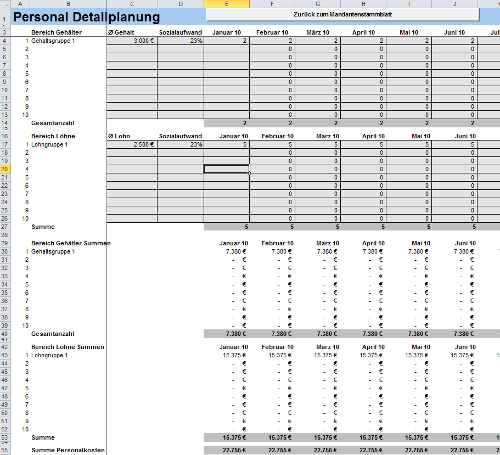Click the Ø Gehalt column label
The height and width of the screenshot is (455, 500).
click(x=121, y=32)
